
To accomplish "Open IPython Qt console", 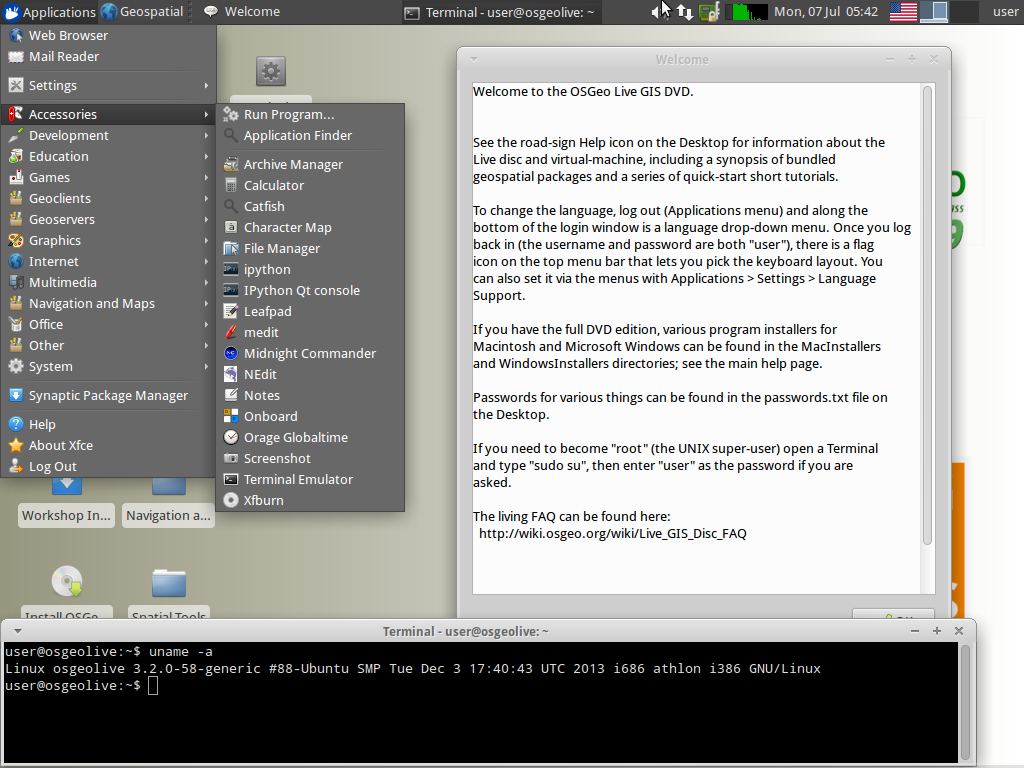I will (x=310, y=290).
